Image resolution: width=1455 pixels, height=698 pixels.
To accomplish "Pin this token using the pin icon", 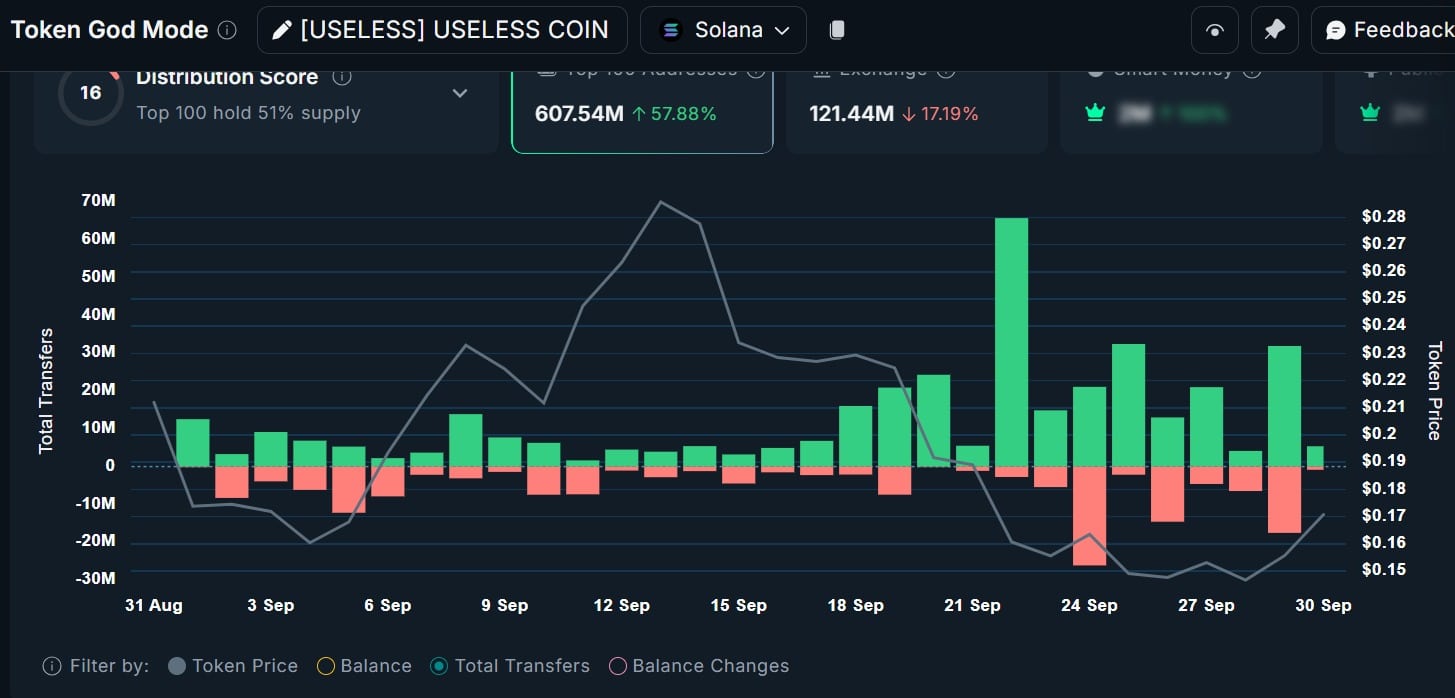I will (1274, 30).
